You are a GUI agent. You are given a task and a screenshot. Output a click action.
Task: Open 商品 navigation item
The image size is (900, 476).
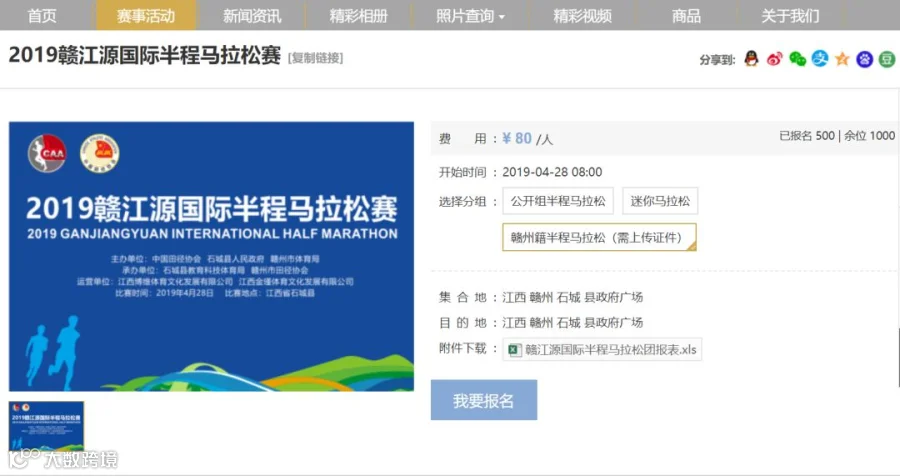click(x=686, y=16)
